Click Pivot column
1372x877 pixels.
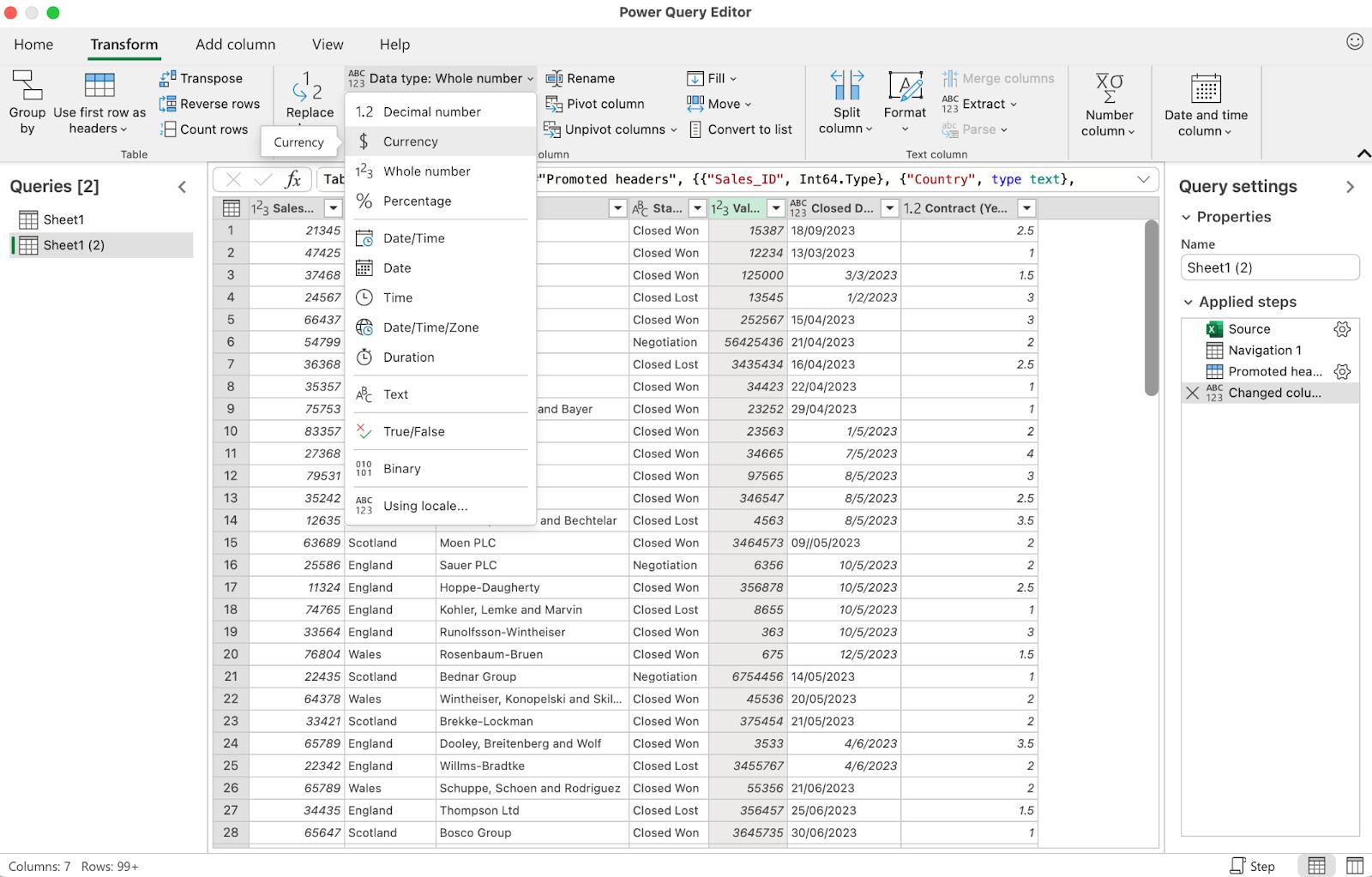click(x=595, y=104)
